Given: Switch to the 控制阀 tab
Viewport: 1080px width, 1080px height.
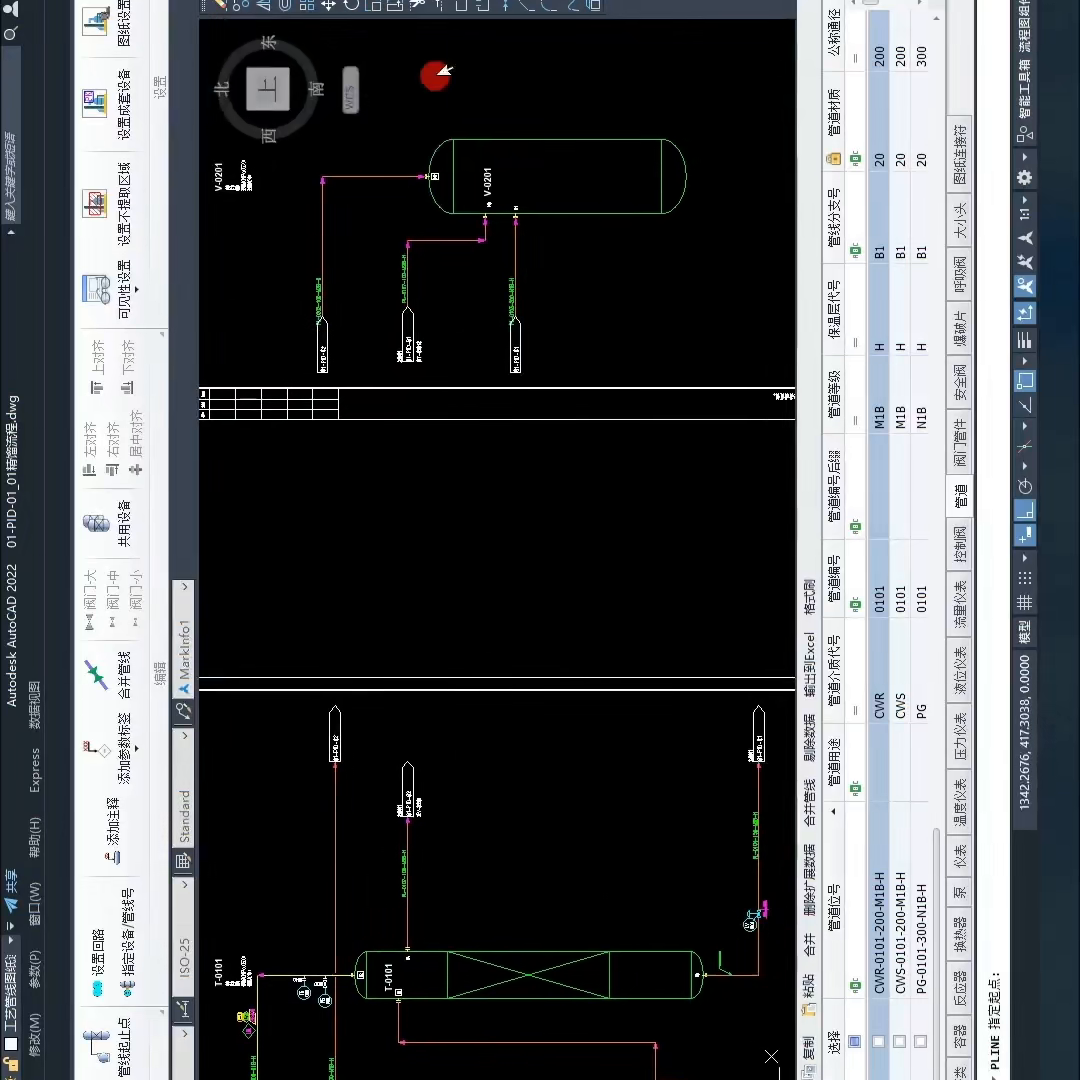Looking at the screenshot, I should click(960, 545).
